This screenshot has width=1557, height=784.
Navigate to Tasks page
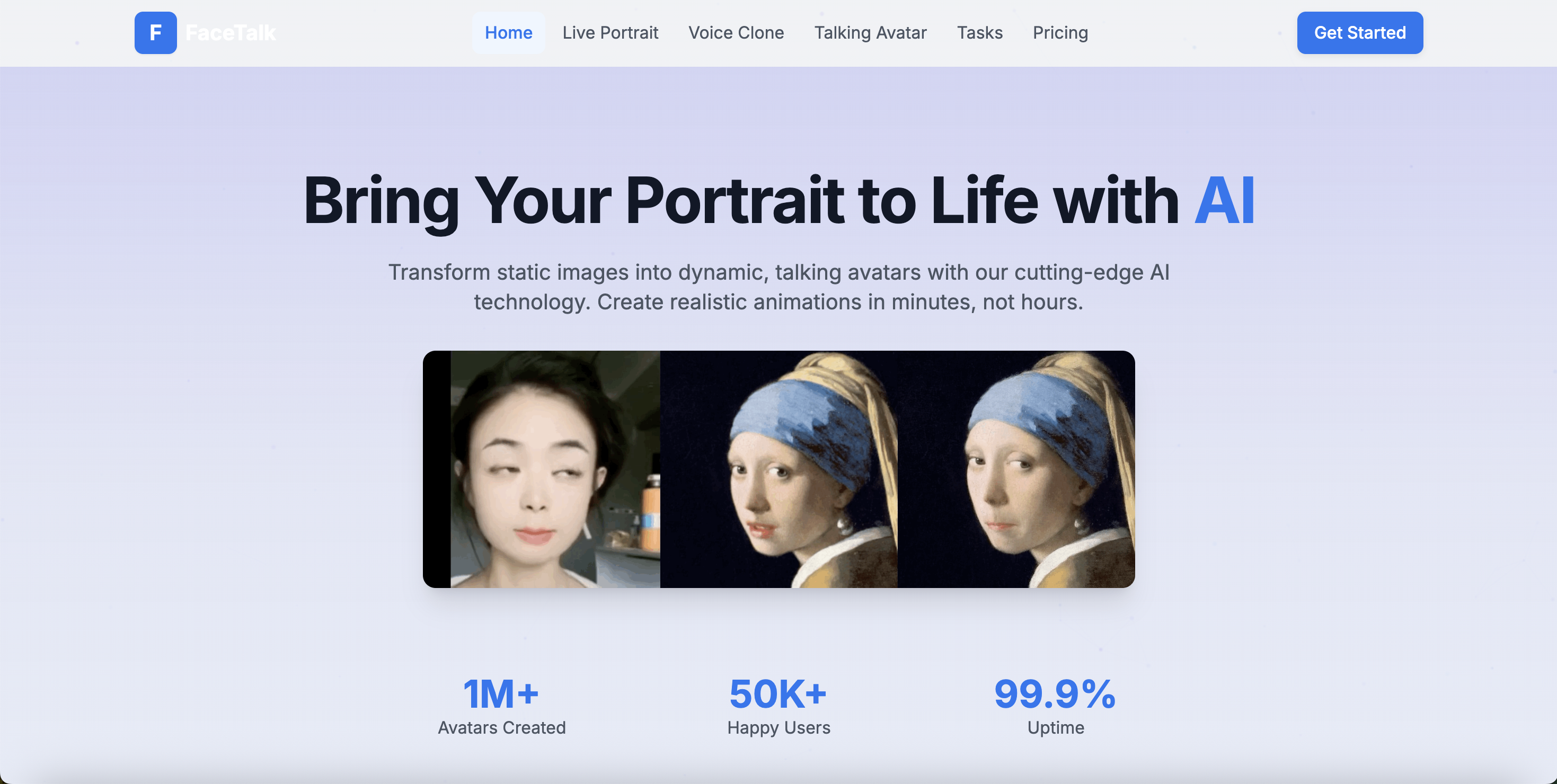point(979,33)
